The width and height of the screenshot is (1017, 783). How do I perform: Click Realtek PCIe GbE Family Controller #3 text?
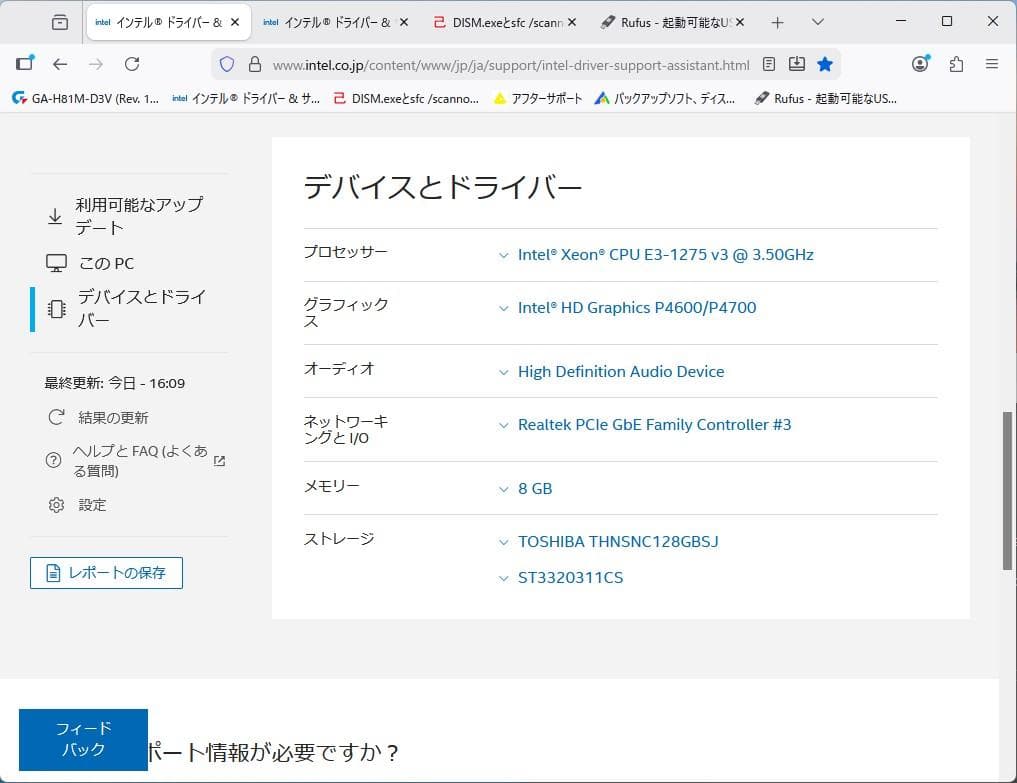point(654,425)
